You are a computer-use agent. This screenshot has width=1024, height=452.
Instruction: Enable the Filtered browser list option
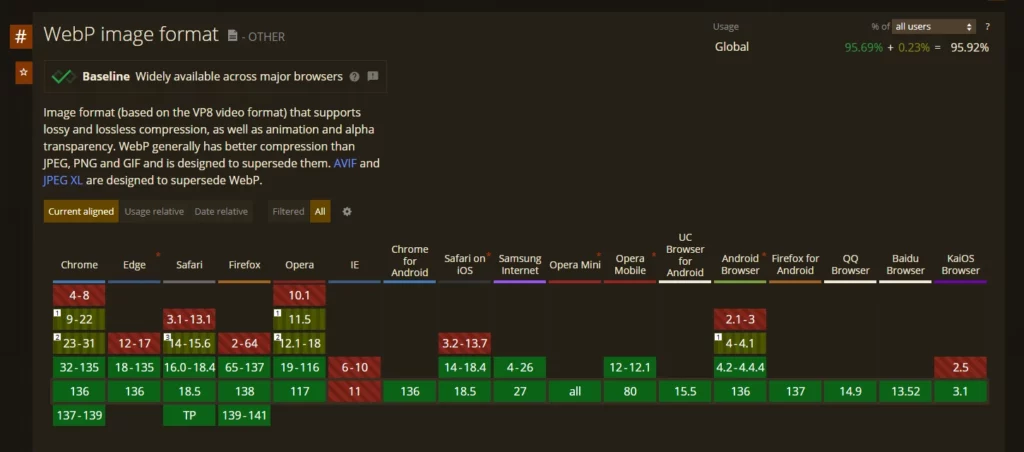pos(288,211)
